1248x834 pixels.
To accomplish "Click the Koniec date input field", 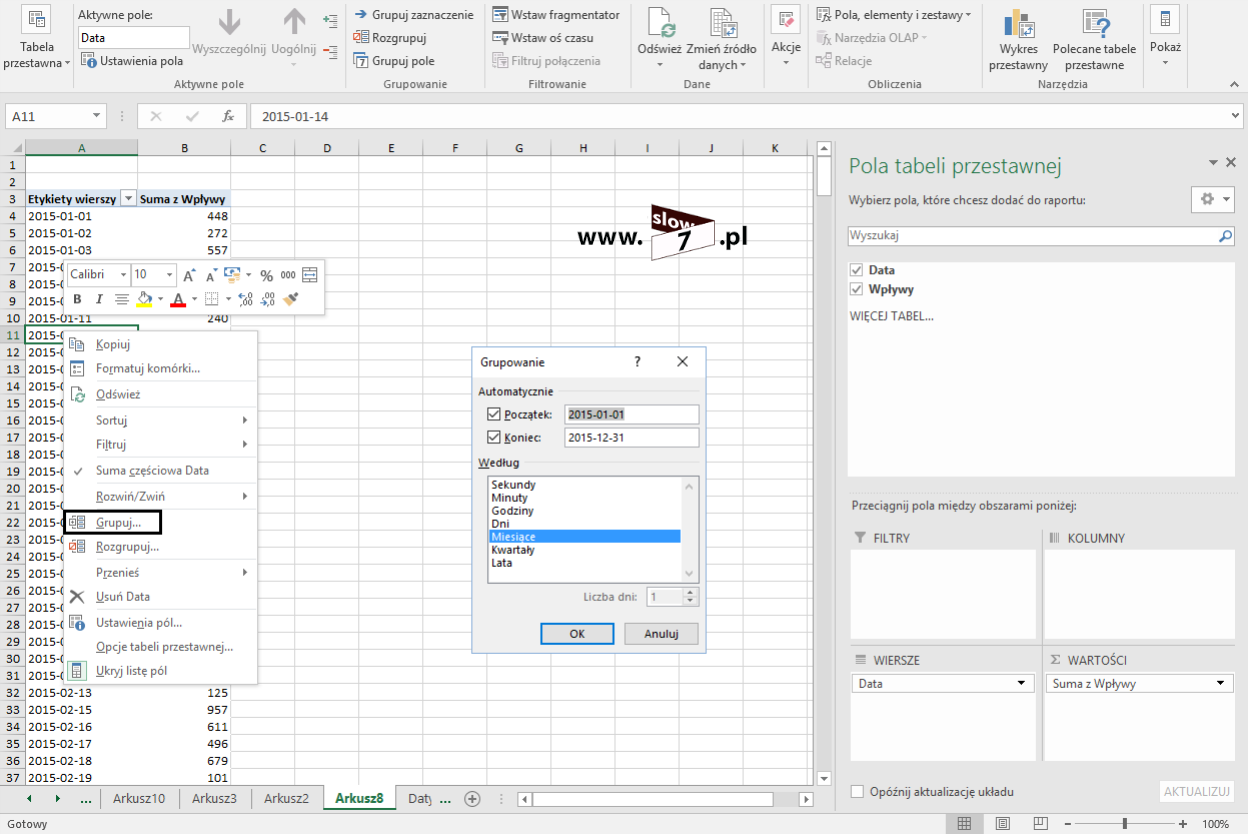I will [631, 437].
